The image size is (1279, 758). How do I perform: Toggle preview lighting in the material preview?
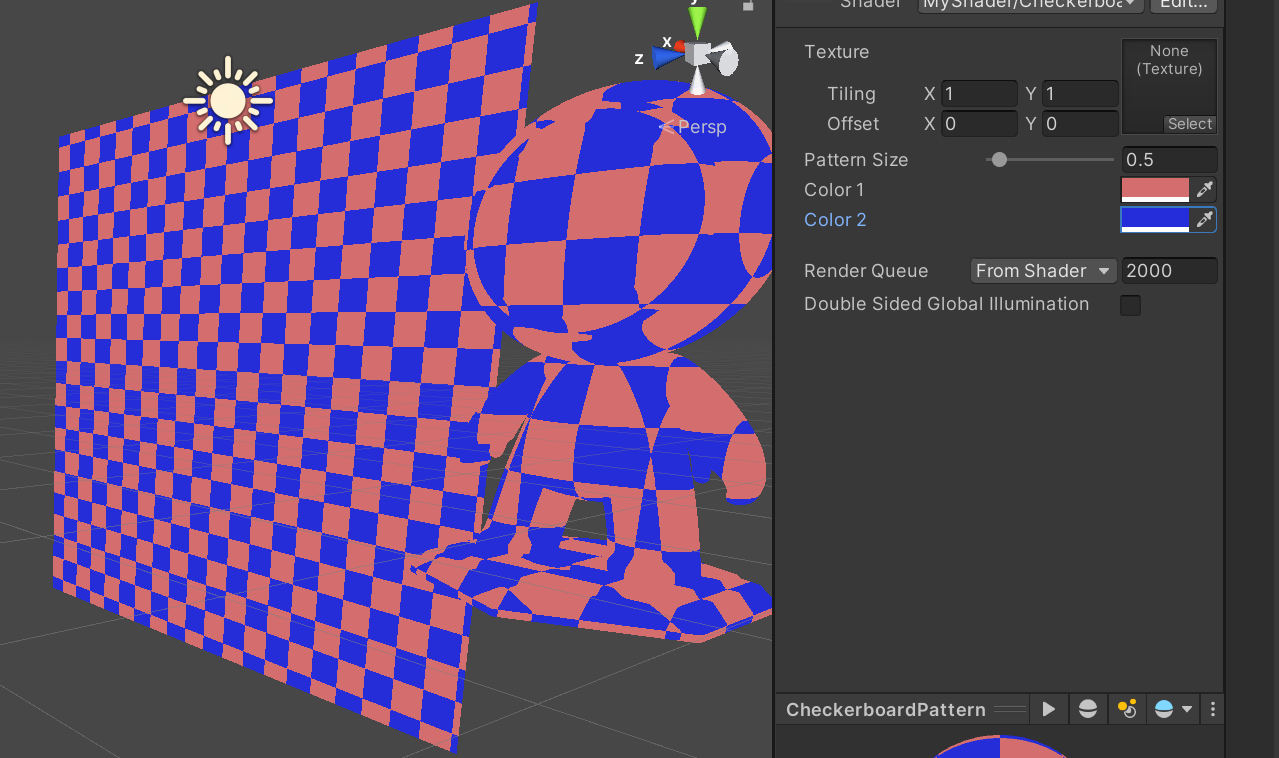[1127, 709]
